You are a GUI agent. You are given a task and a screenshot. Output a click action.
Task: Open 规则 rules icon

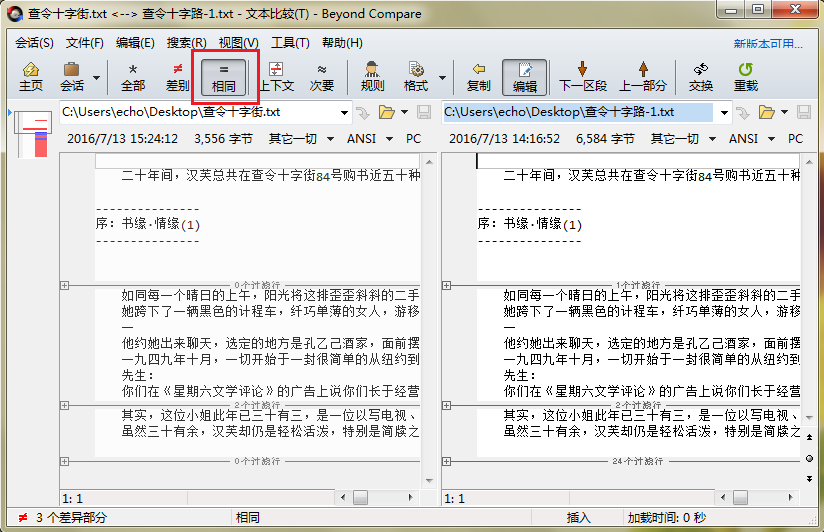tap(372, 77)
